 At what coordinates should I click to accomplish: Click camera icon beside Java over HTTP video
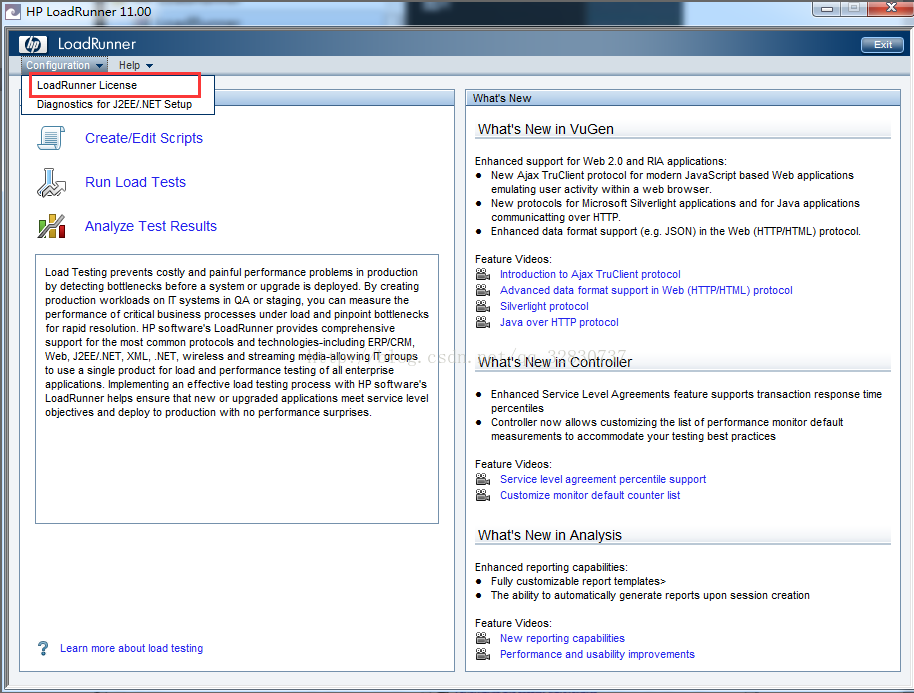[483, 322]
